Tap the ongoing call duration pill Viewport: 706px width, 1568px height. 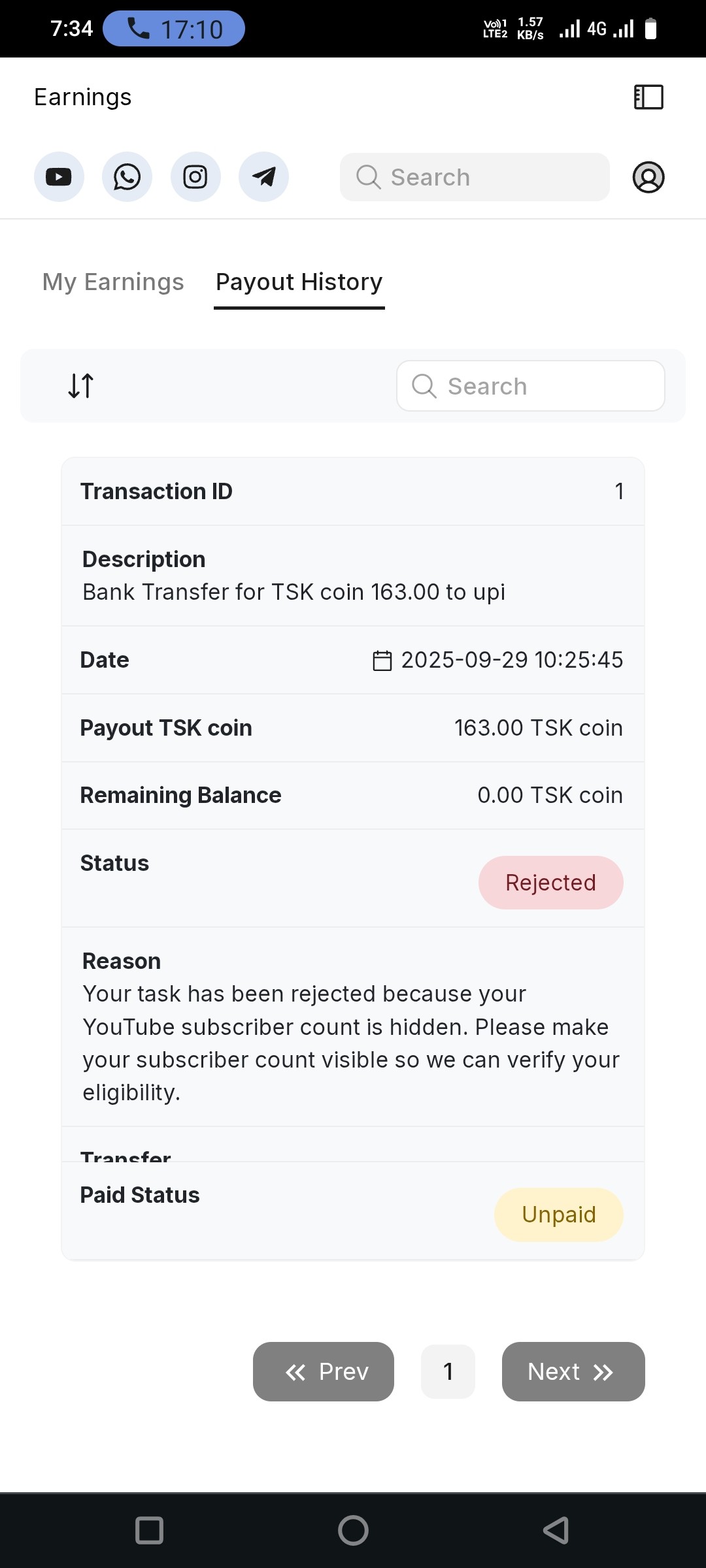[x=174, y=29]
